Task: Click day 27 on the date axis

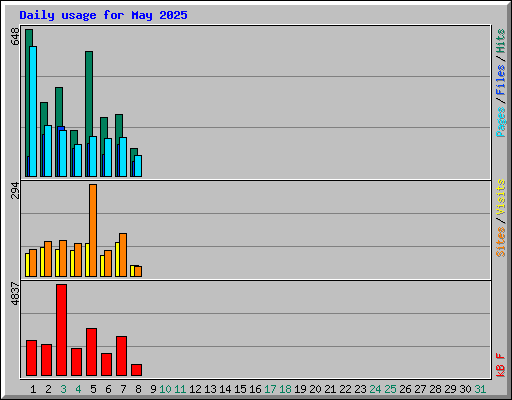Action: (420, 389)
